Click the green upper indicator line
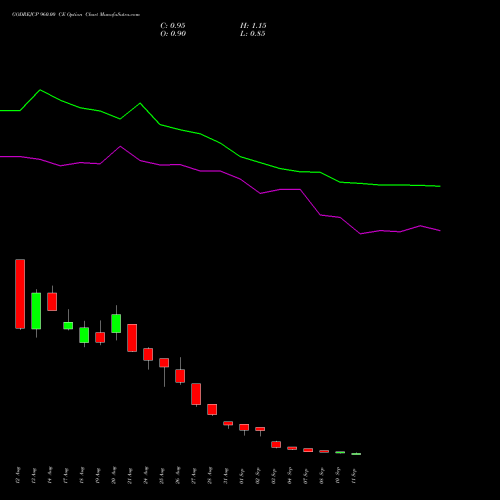Viewport: 500px width, 500px height. [x=220, y=143]
